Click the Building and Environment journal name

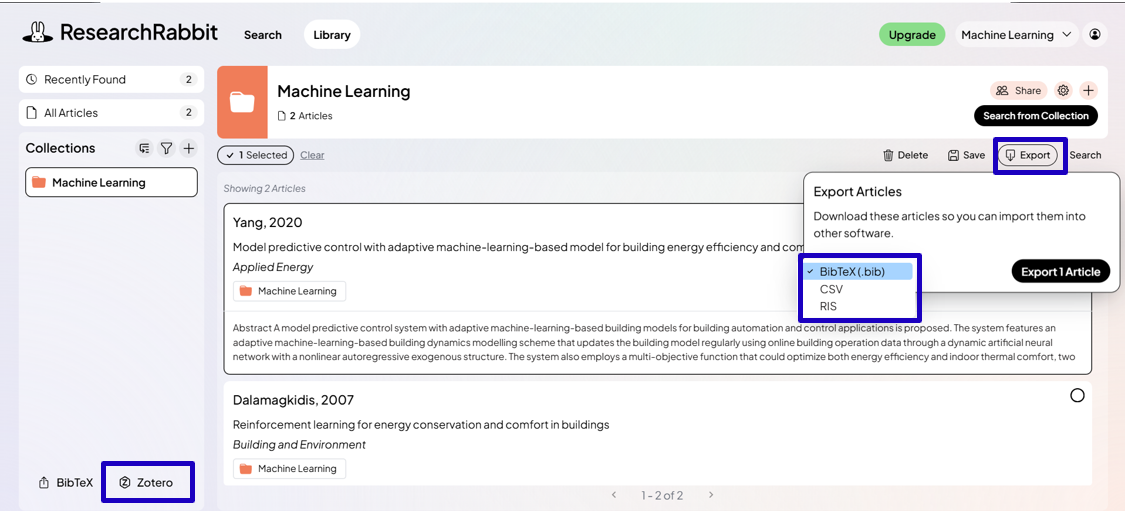pos(299,445)
